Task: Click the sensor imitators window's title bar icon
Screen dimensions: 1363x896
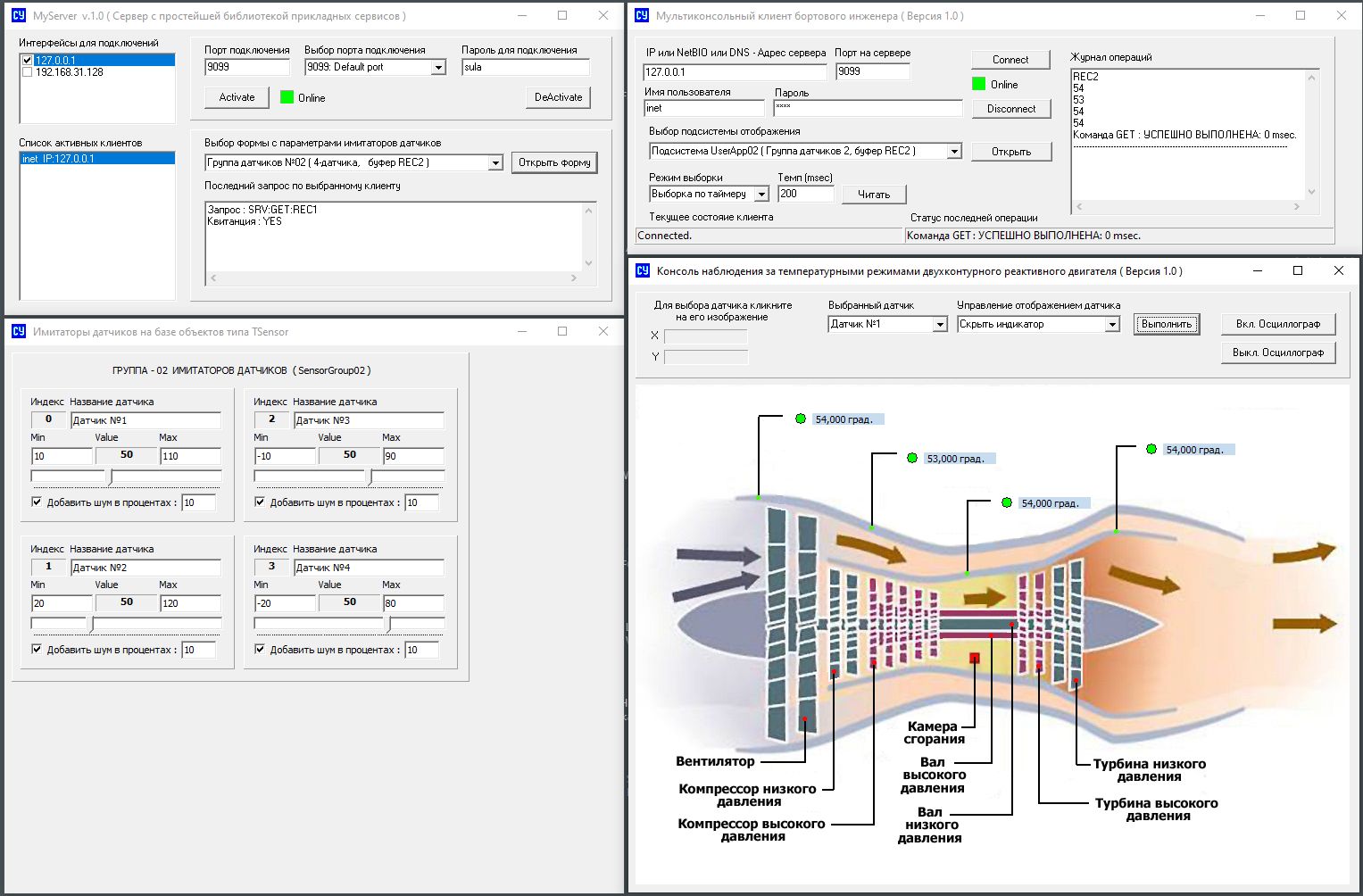Action: [x=18, y=331]
